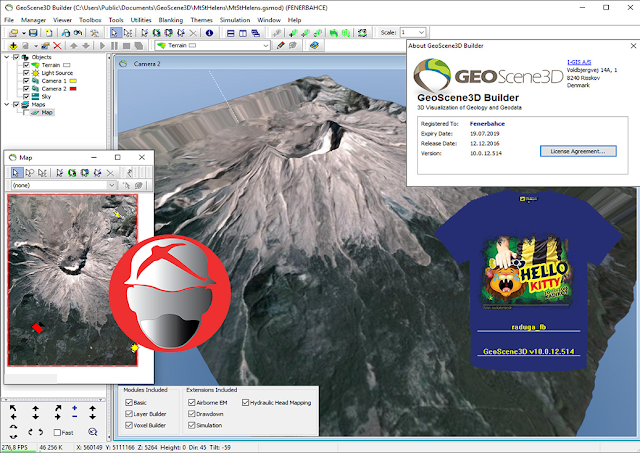Collapse the Objects tree node
Image resolution: width=640 pixels, height=453 pixels.
pos(7,57)
